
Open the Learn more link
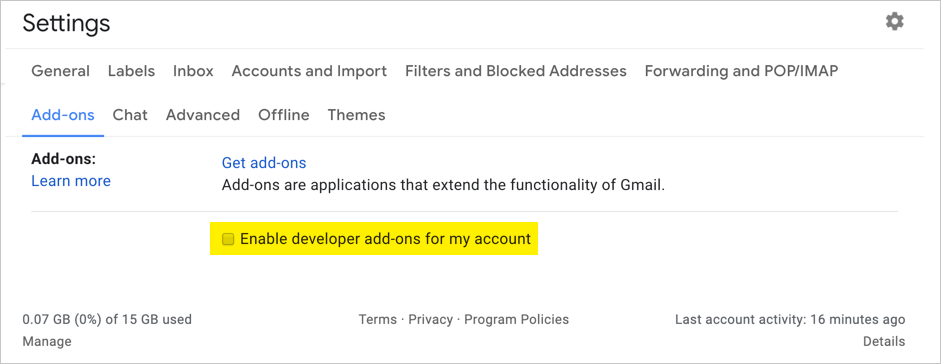[x=71, y=181]
